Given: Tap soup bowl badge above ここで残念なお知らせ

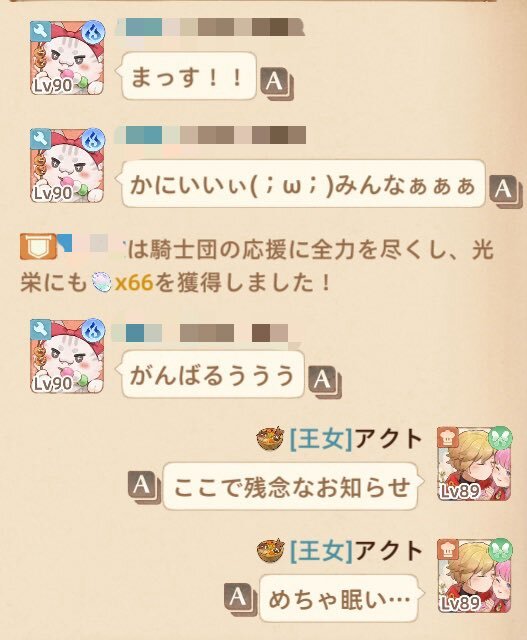Looking at the screenshot, I should tap(270, 439).
